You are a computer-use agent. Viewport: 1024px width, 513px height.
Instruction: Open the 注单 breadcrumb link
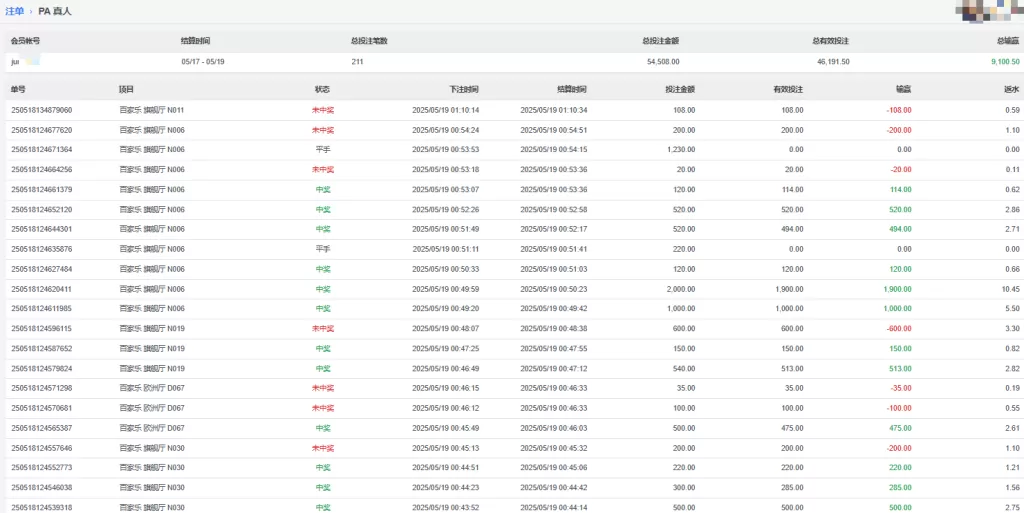14,12
